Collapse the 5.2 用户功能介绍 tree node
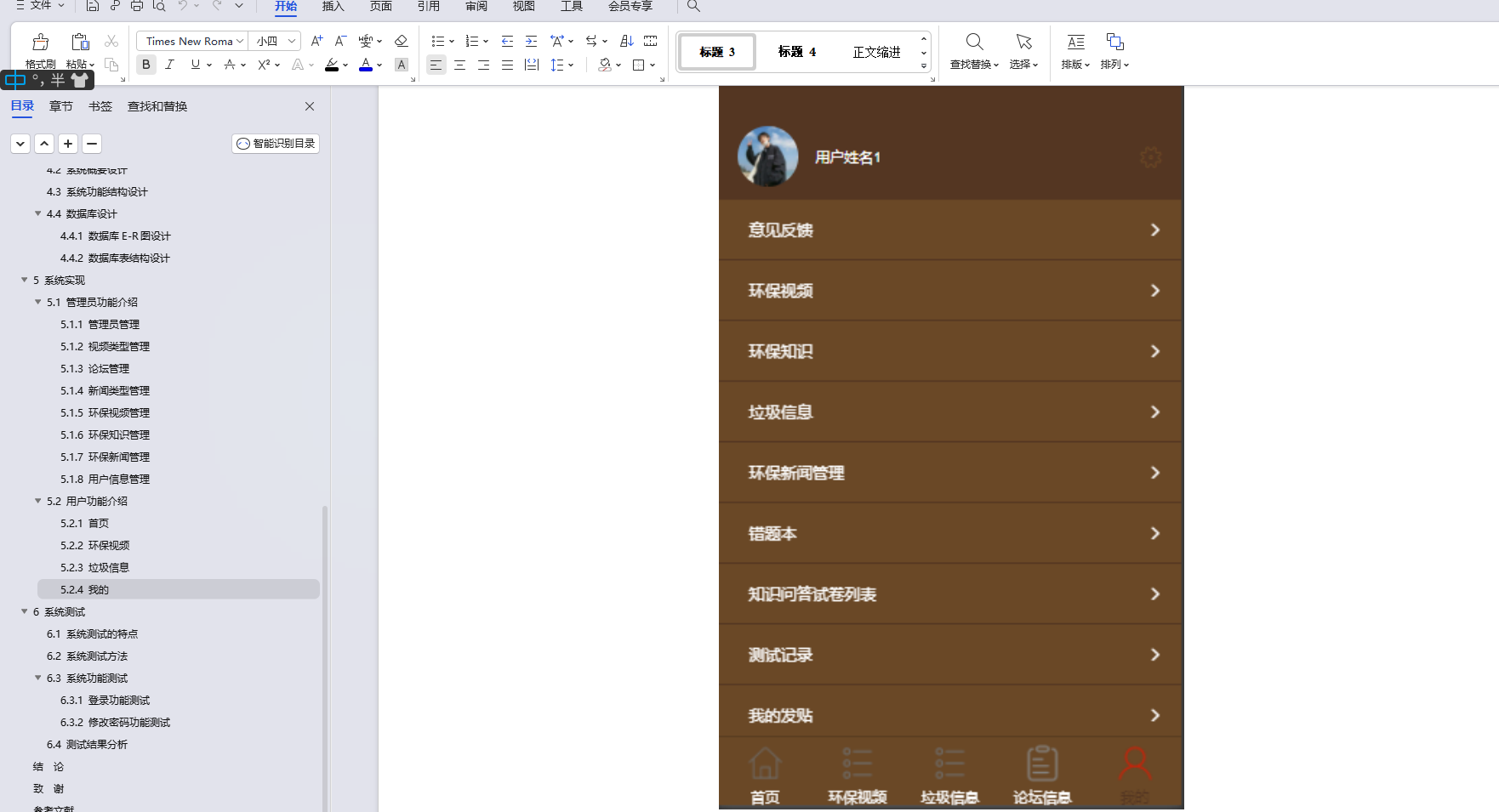Viewport: 1499px width, 812px height. click(x=37, y=501)
